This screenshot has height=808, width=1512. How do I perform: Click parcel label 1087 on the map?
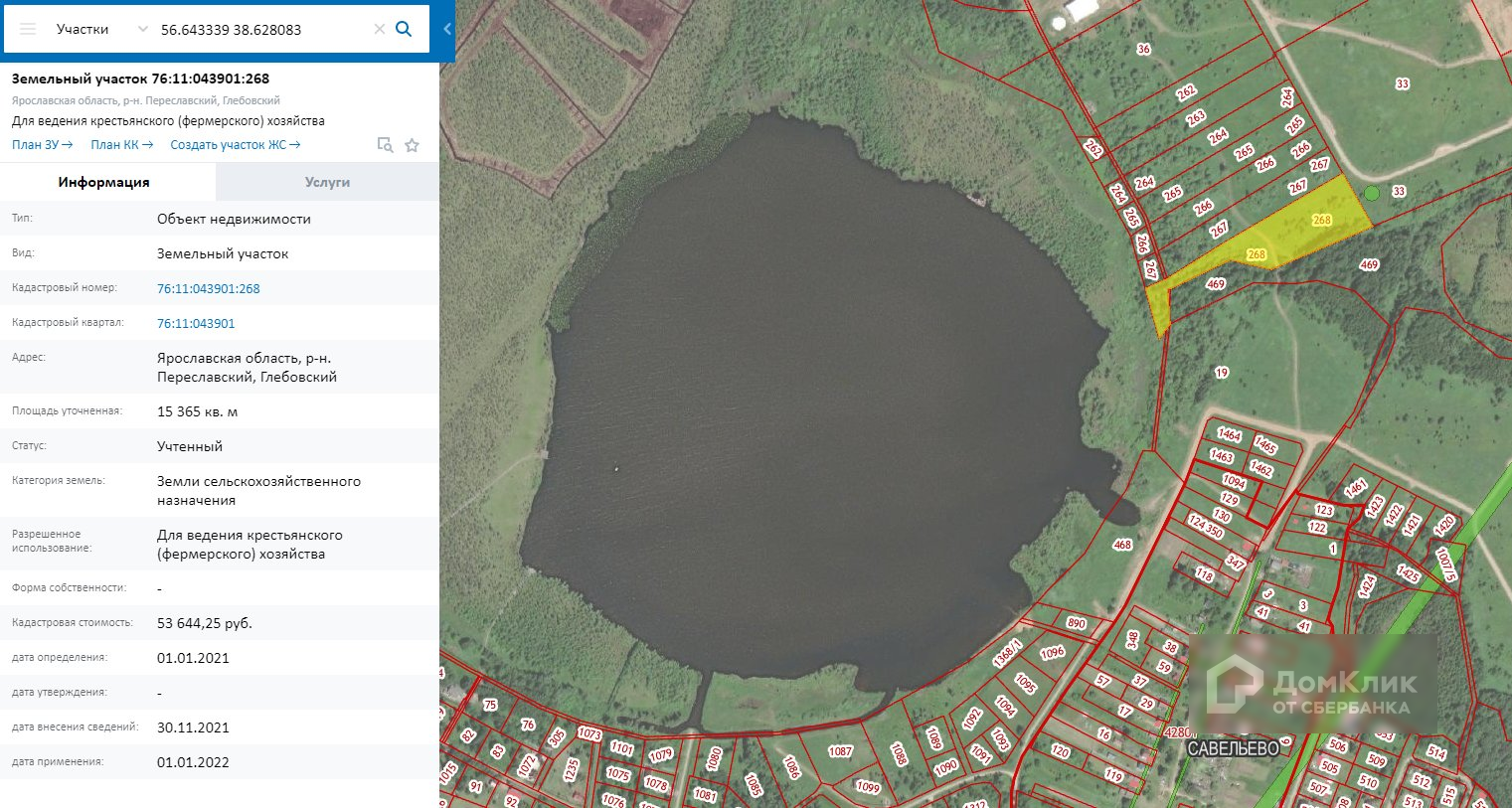841,751
